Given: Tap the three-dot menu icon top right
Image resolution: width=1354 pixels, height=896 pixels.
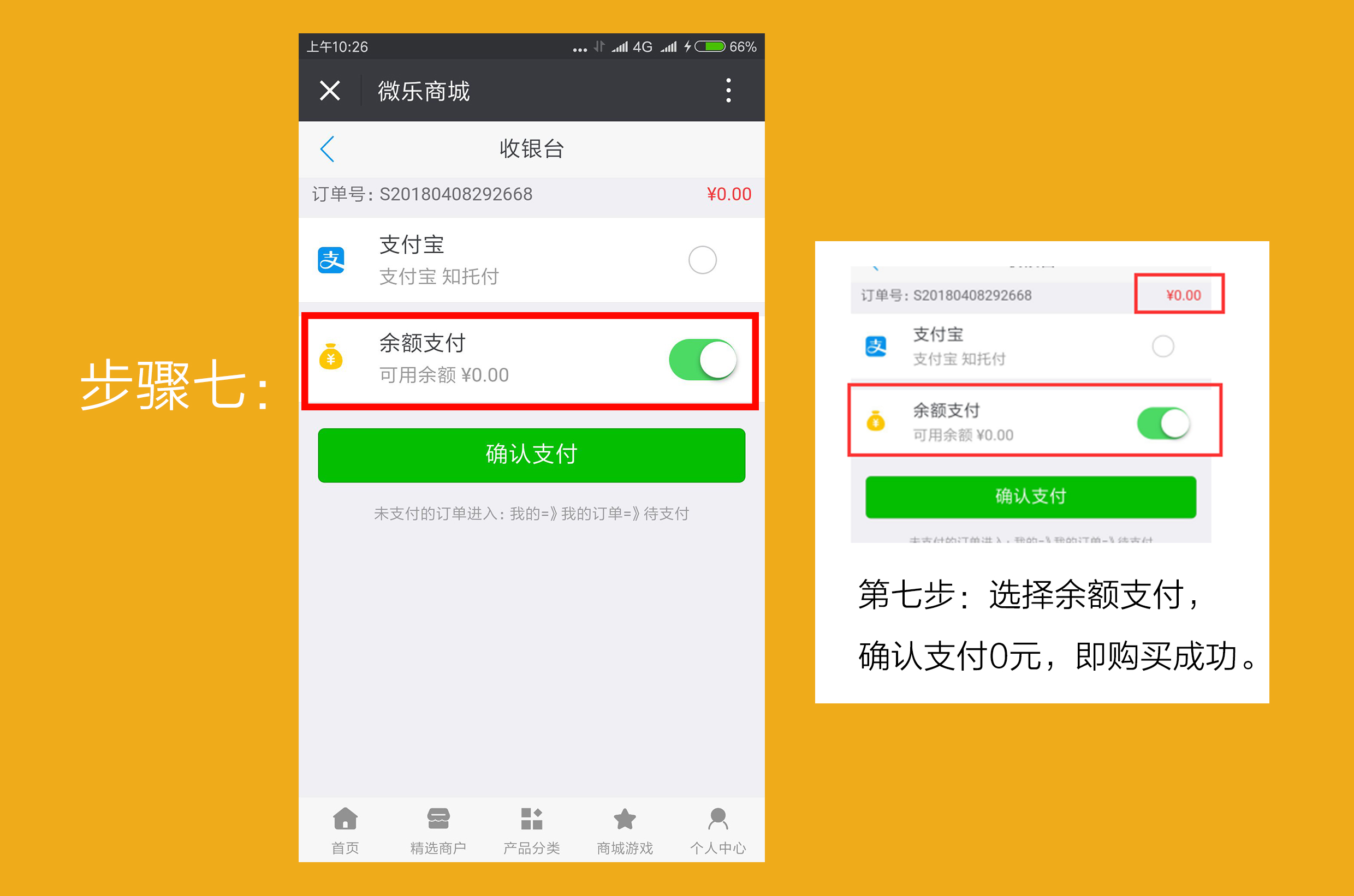Looking at the screenshot, I should (730, 90).
